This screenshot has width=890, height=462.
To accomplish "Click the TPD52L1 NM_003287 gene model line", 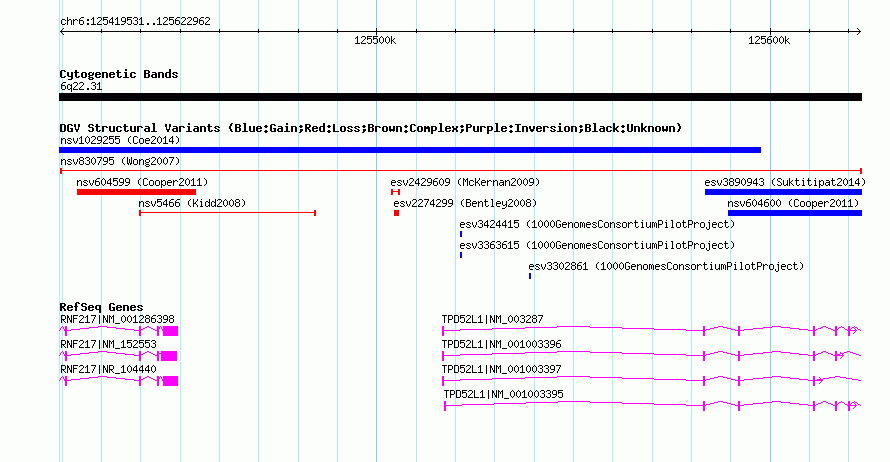I will 652,330.
